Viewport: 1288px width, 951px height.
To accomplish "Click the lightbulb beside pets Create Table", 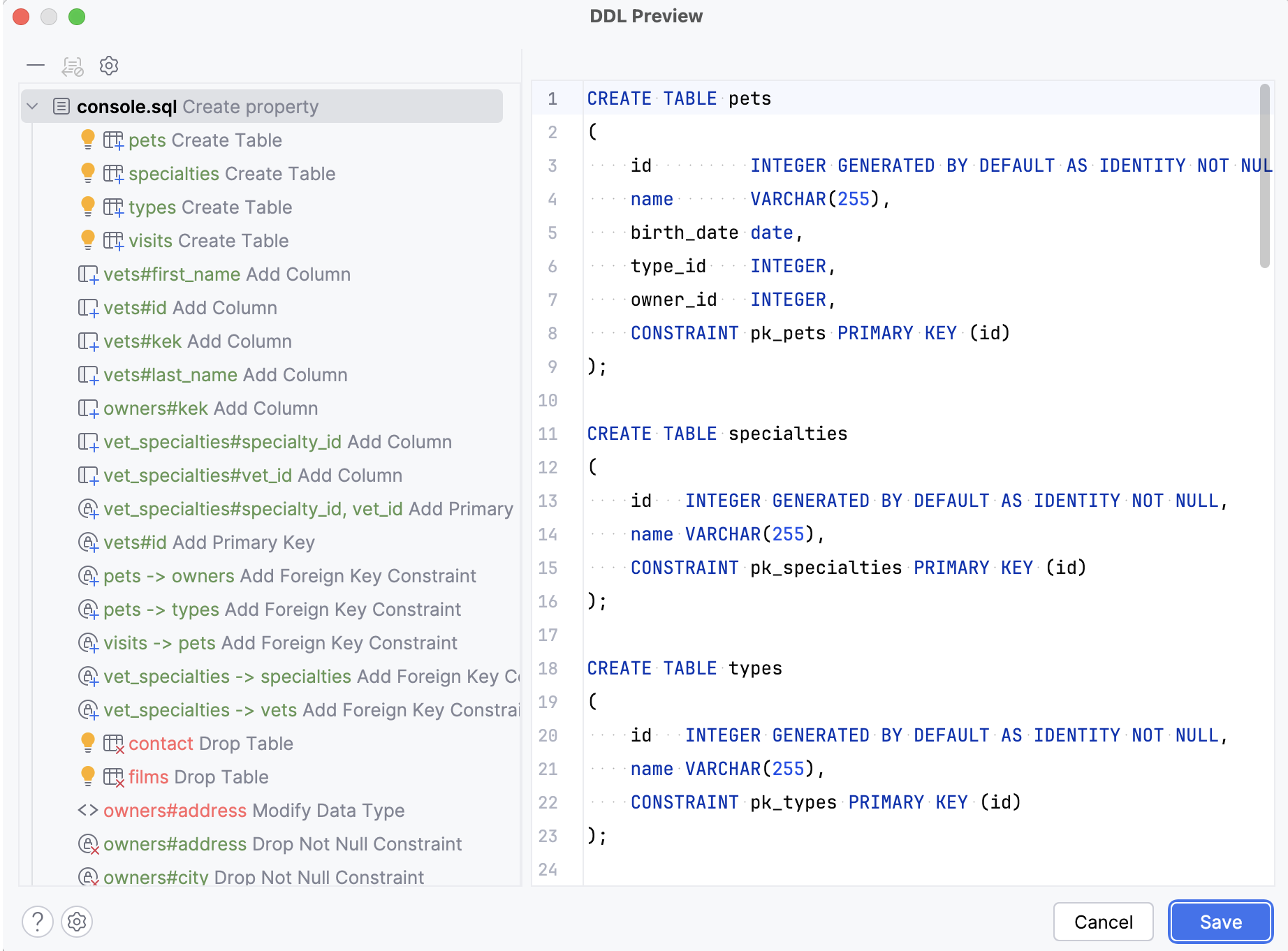I will (87, 139).
